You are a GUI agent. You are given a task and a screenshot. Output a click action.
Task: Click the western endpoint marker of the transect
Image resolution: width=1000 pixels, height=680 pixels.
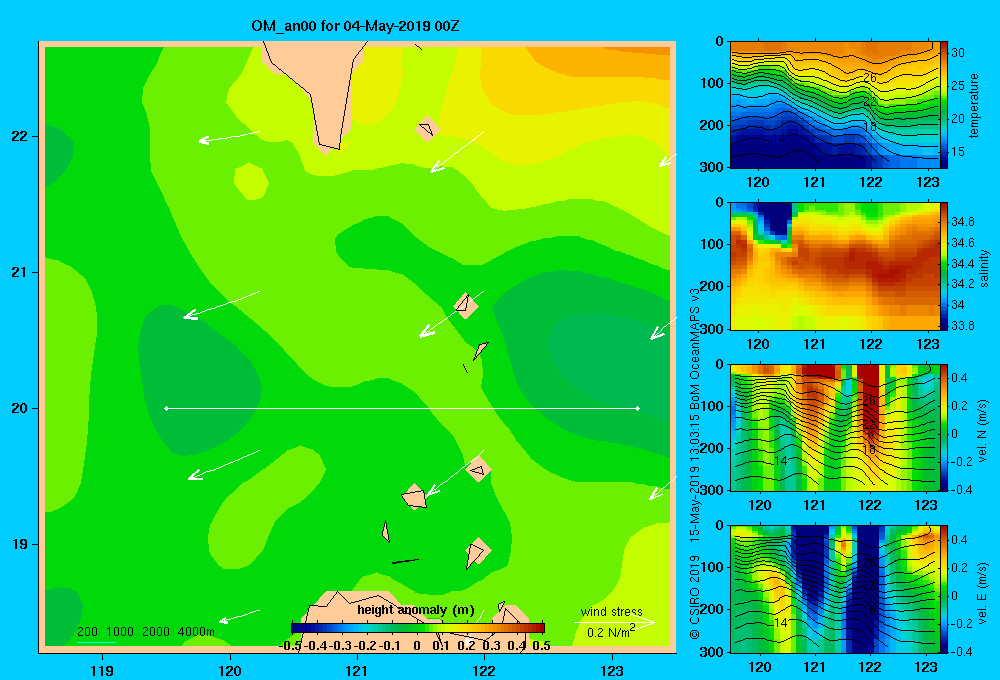pyautogui.click(x=166, y=408)
